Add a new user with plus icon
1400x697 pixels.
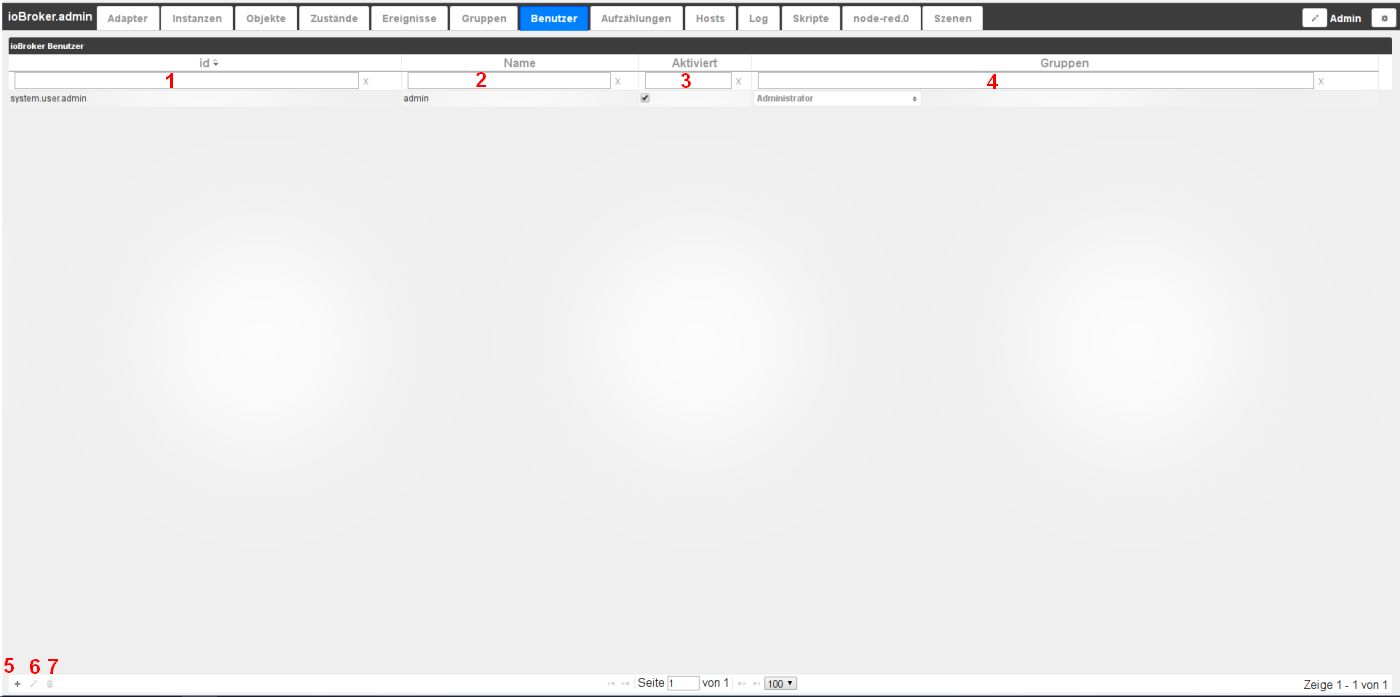[17, 684]
